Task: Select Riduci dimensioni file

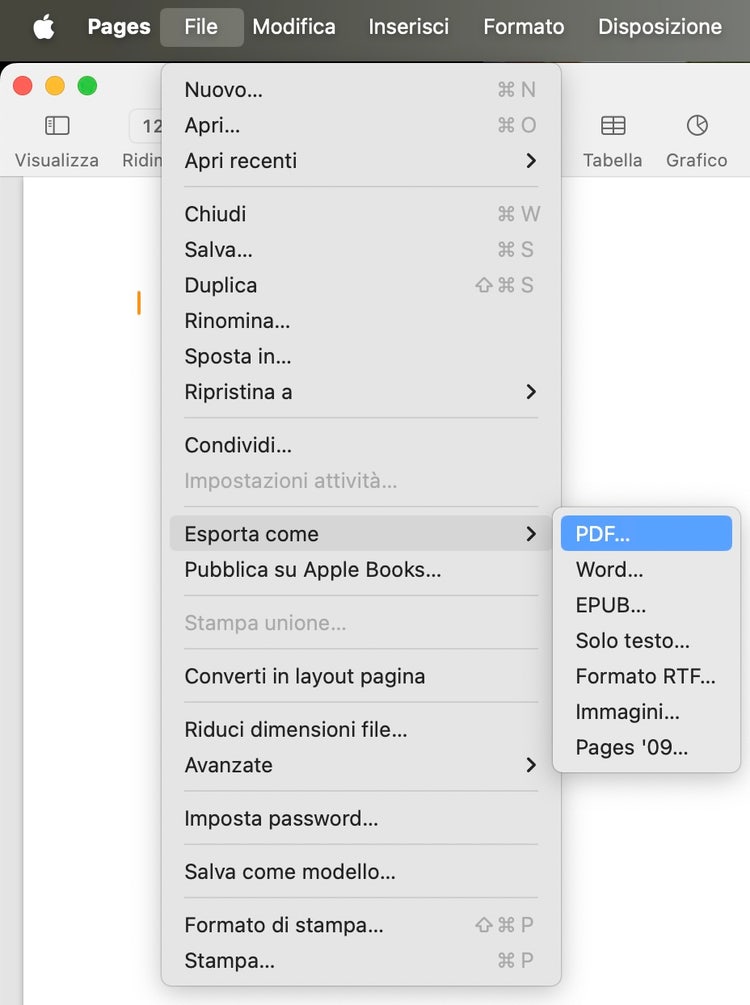Action: [x=295, y=730]
